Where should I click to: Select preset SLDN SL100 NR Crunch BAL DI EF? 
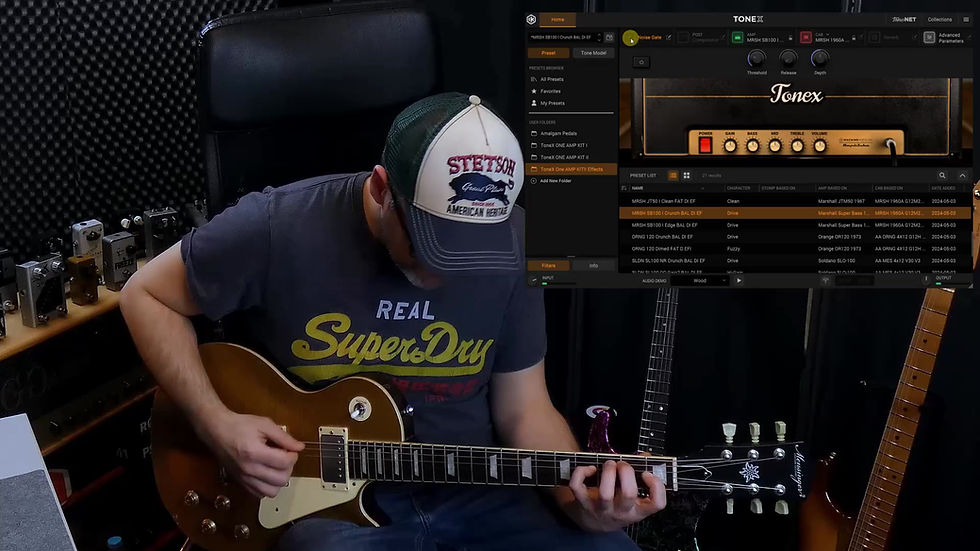click(795, 261)
